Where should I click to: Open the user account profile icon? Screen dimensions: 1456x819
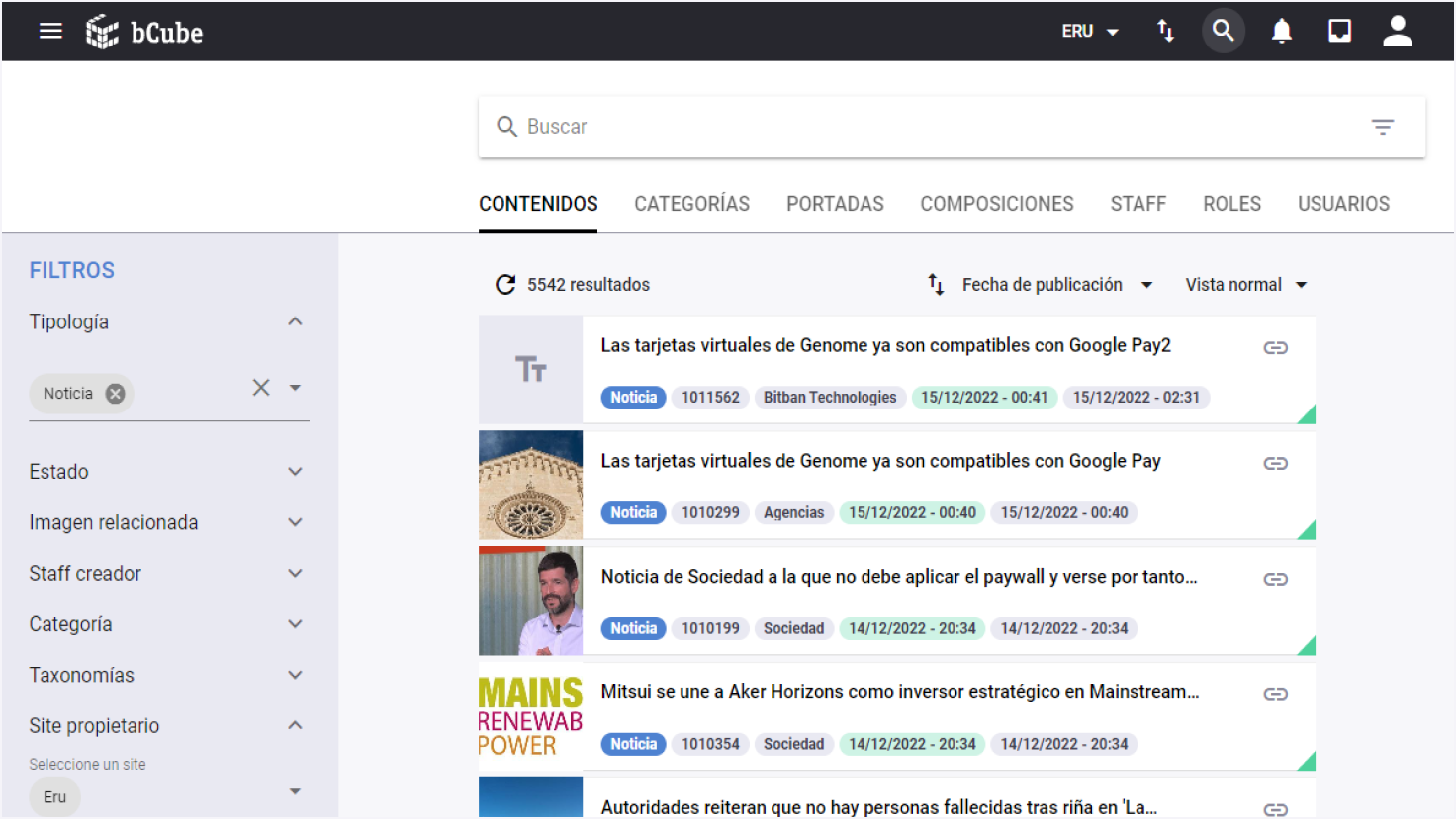(x=1398, y=31)
